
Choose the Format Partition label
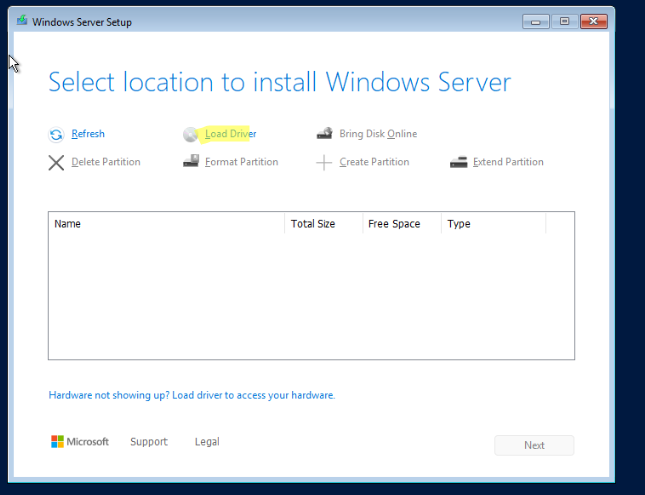[241, 162]
